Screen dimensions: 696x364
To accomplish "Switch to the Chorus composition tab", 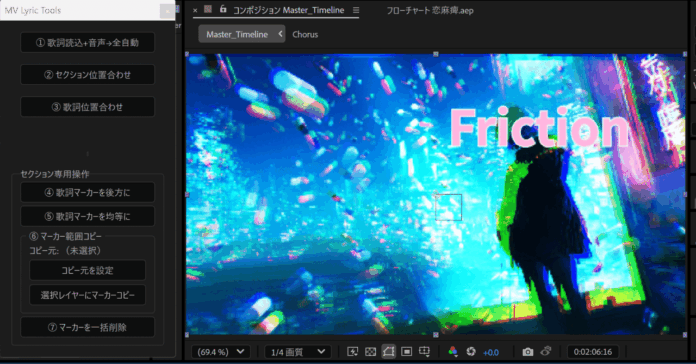I will [305, 34].
